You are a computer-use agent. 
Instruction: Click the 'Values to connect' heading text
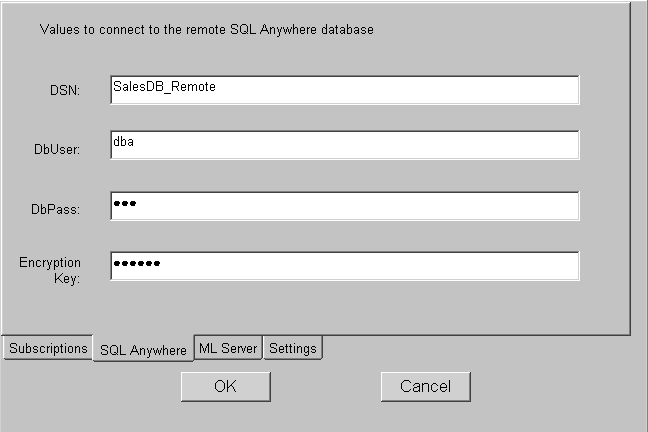tap(206, 30)
